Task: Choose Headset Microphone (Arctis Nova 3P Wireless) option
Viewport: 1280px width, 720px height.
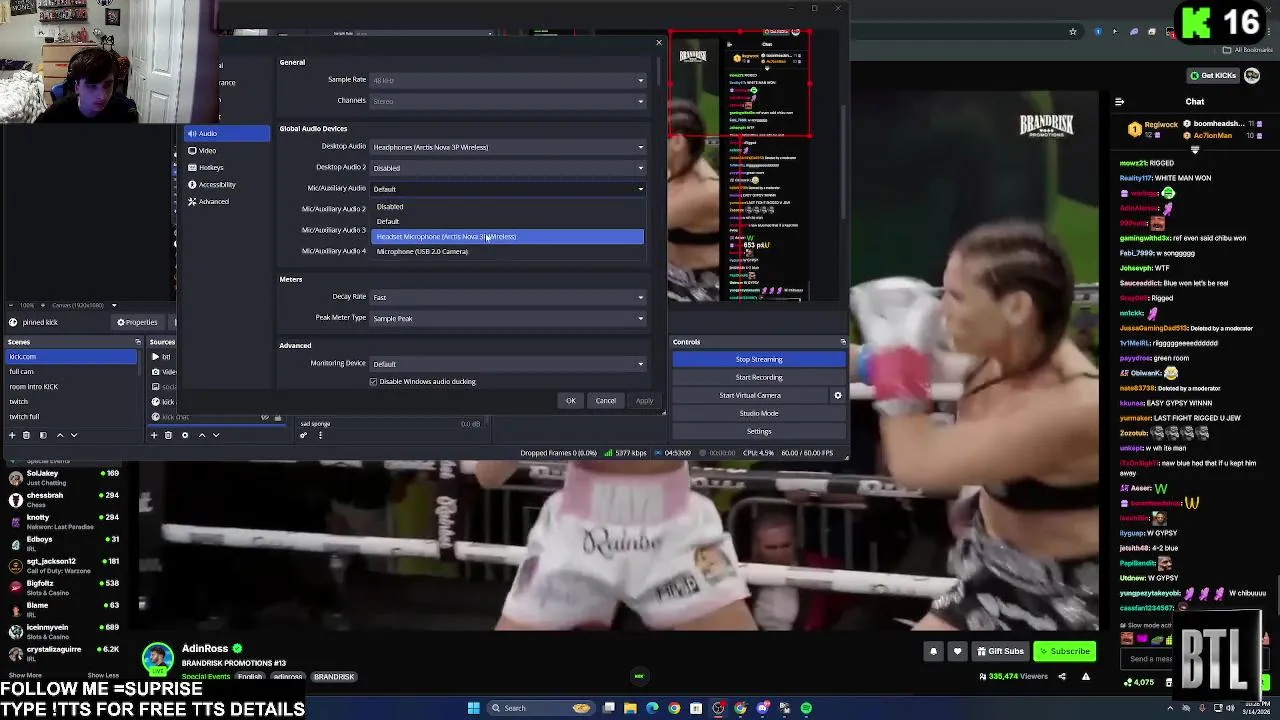Action: point(507,237)
